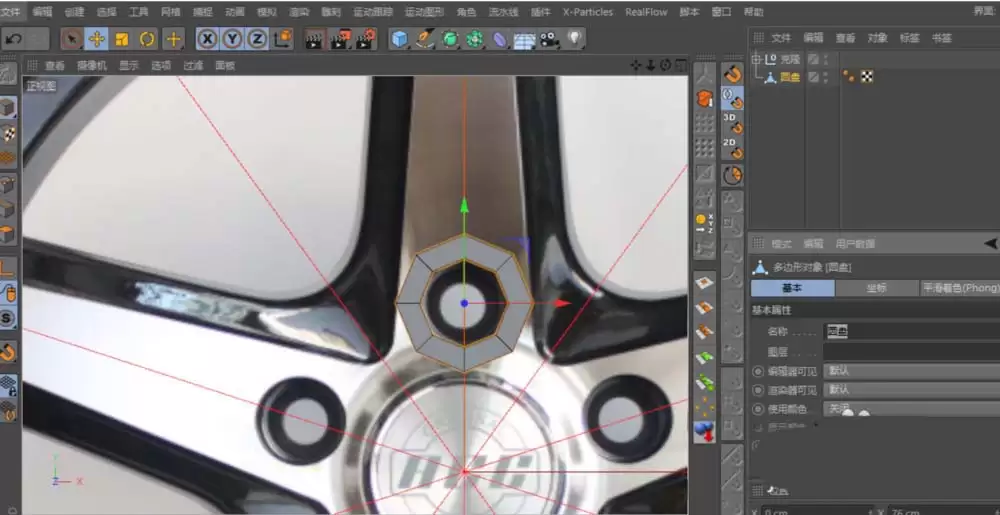Select the Phong tag on 圆盘
Viewport: 1000px width, 515px height.
tap(849, 76)
